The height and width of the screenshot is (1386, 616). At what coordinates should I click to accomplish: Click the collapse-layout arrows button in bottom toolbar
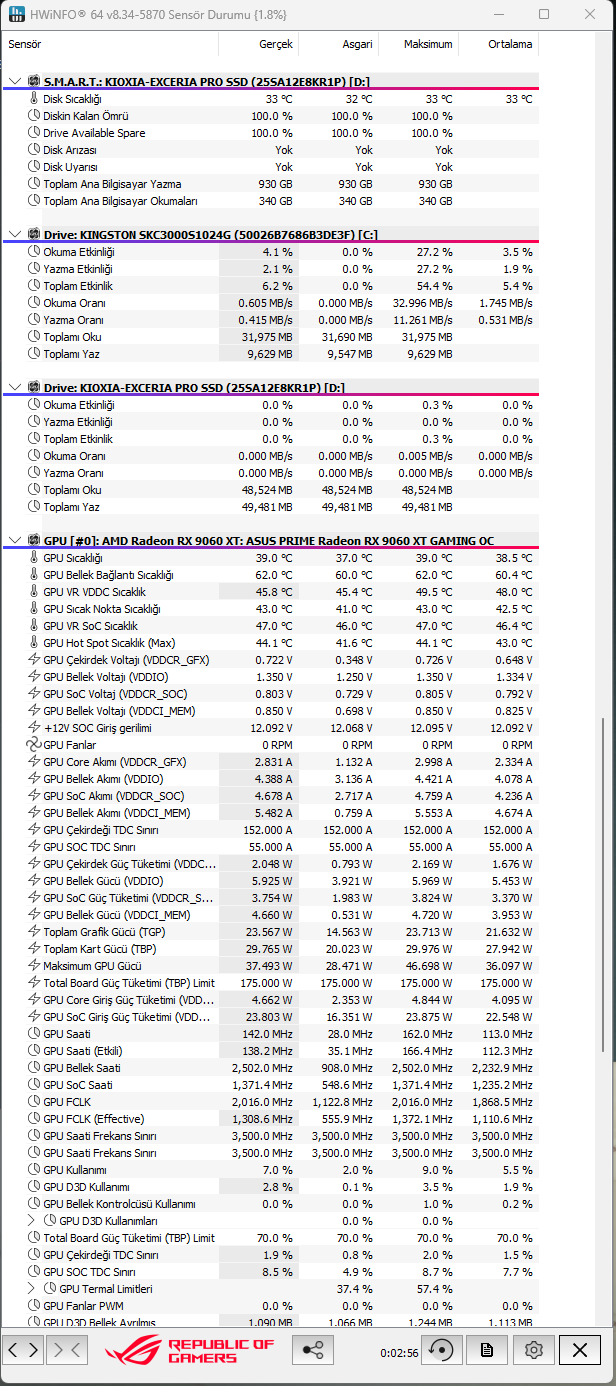[67, 1350]
